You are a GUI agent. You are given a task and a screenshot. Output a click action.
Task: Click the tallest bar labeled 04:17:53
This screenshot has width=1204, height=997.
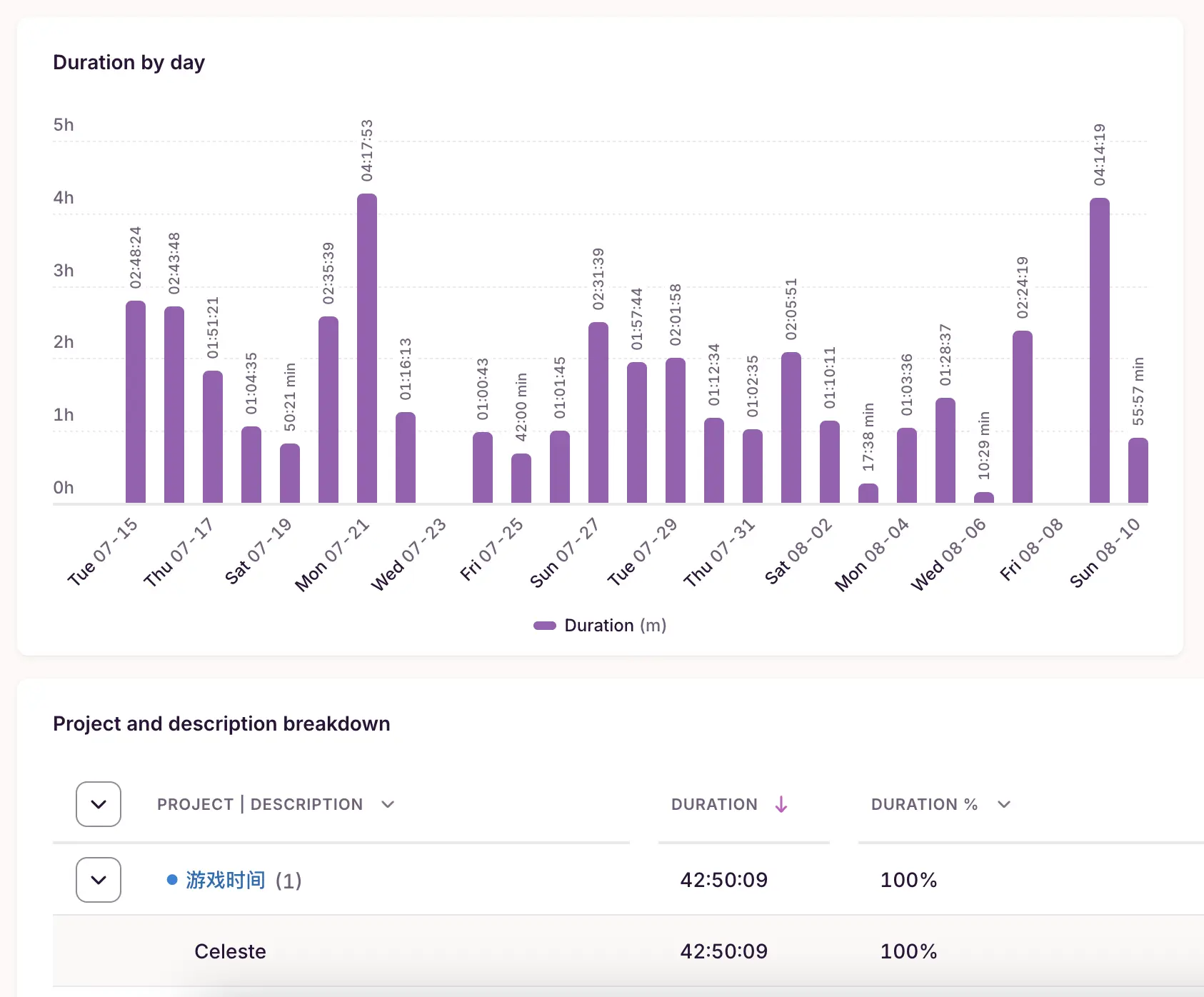click(x=367, y=349)
